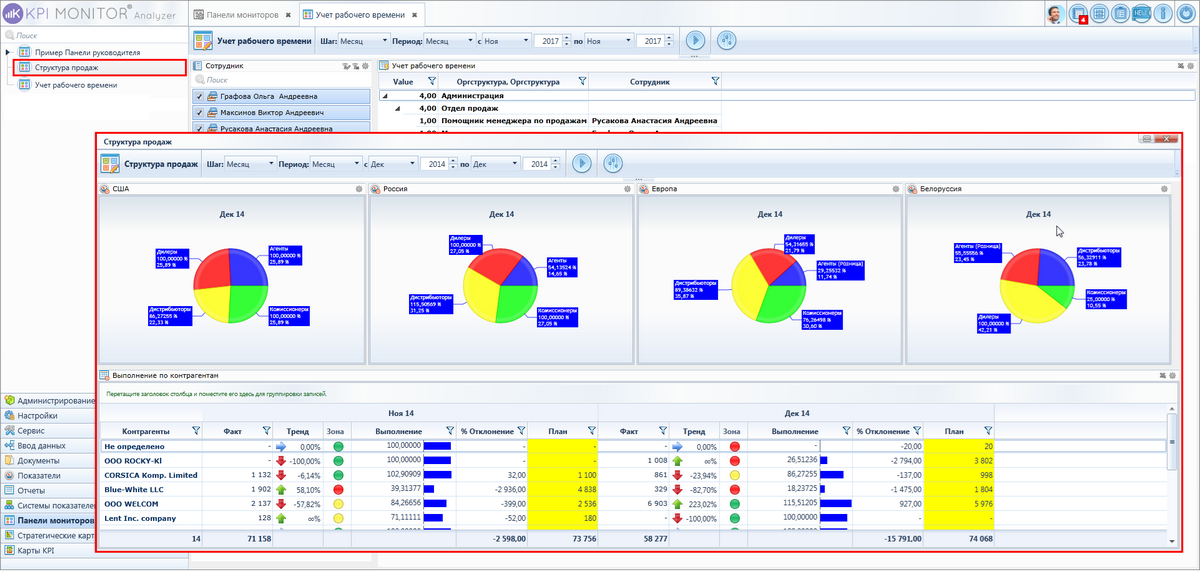1200x571 pixels.
Task: Open settings gear of Россия chart panel
Action: pyautogui.click(x=627, y=188)
